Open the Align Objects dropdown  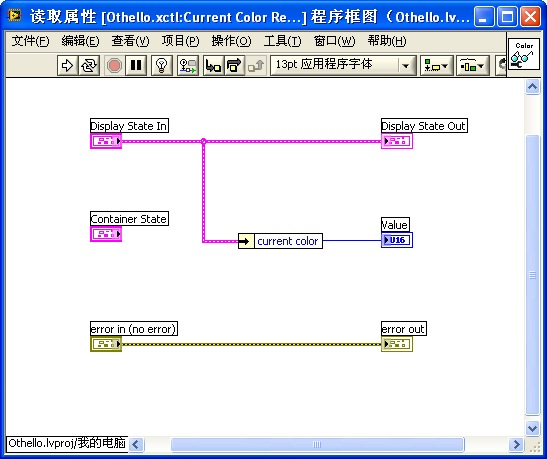436,65
